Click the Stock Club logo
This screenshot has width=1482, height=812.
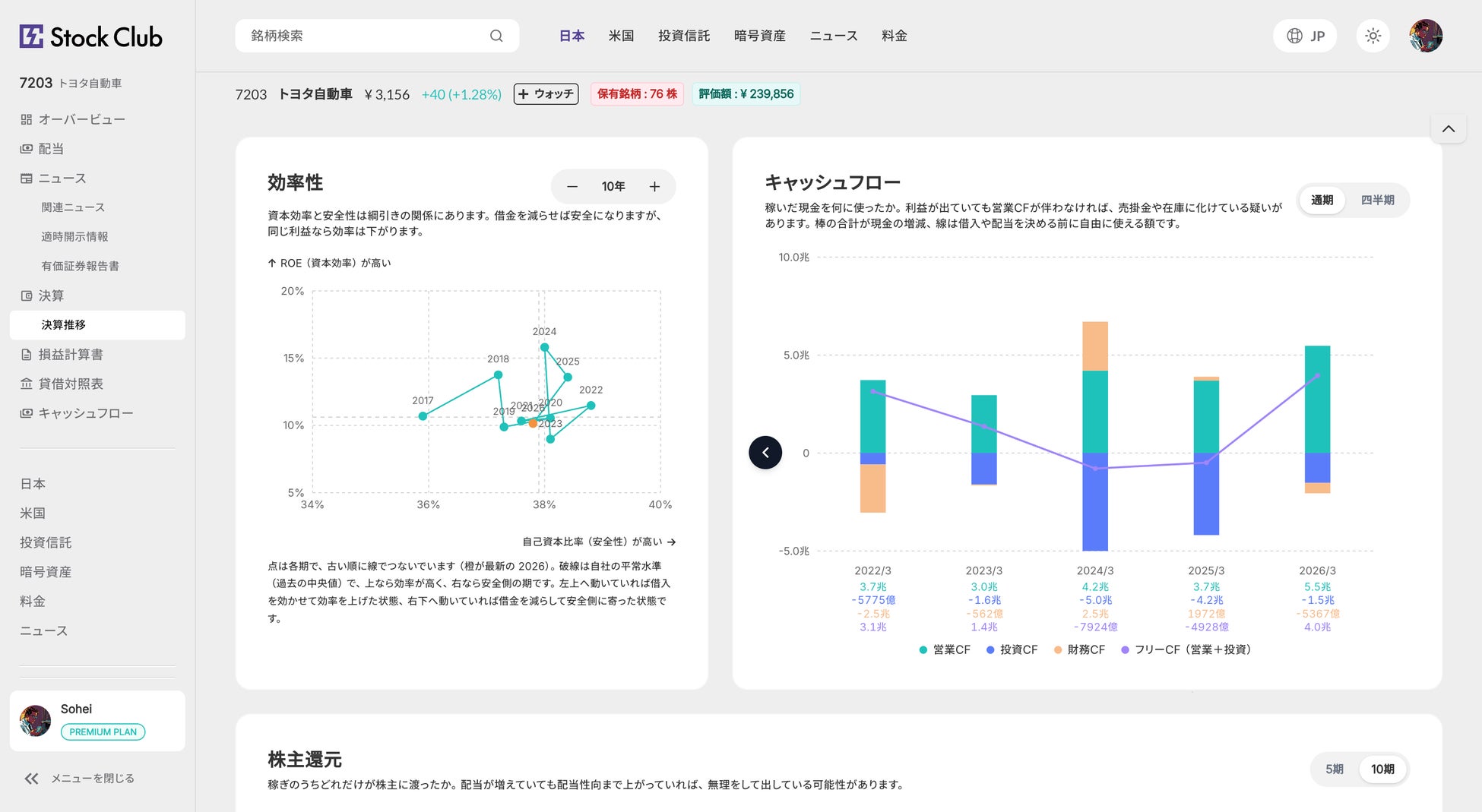pos(90,36)
